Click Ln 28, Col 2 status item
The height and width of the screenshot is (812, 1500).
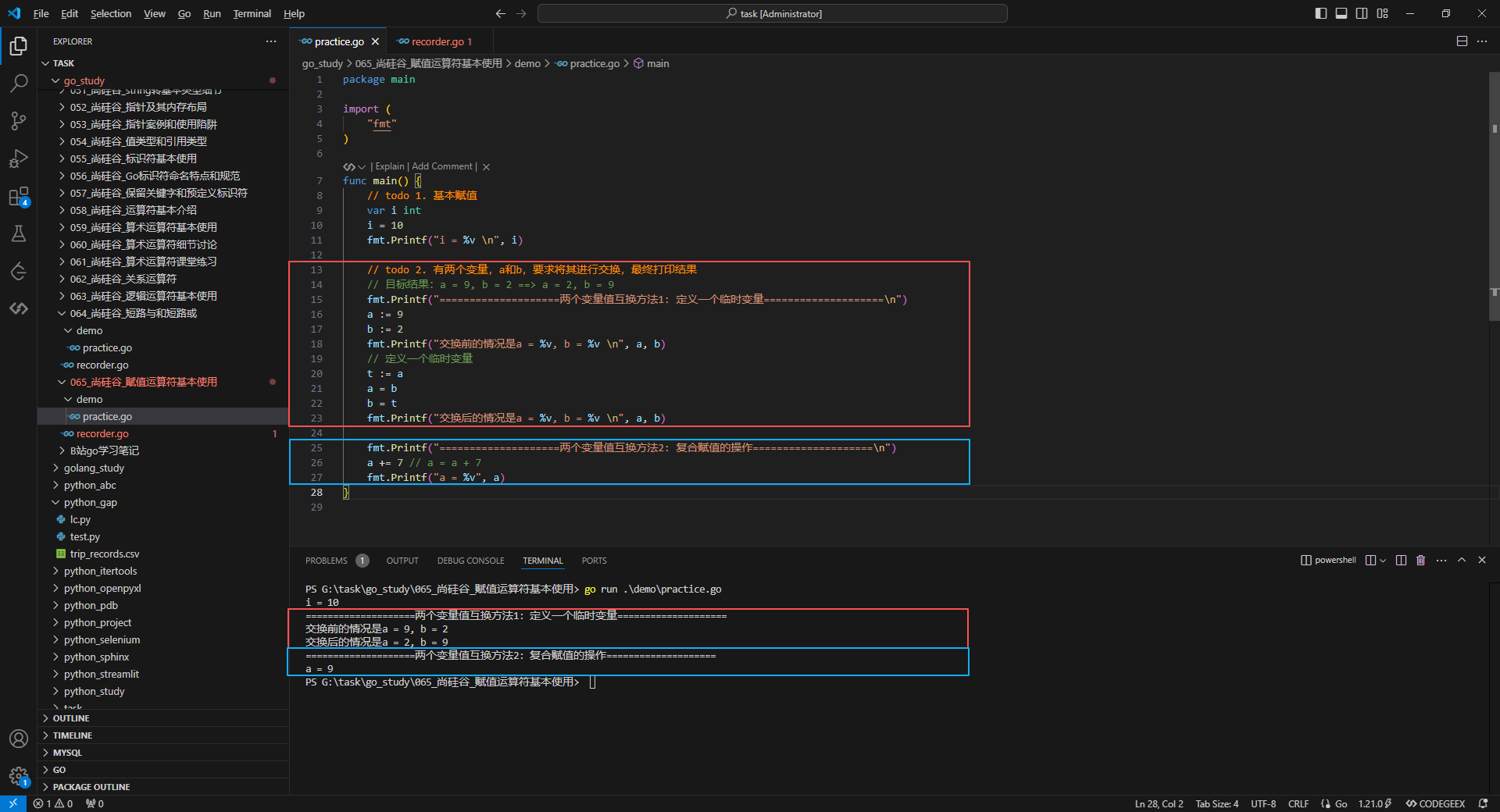[x=1159, y=803]
